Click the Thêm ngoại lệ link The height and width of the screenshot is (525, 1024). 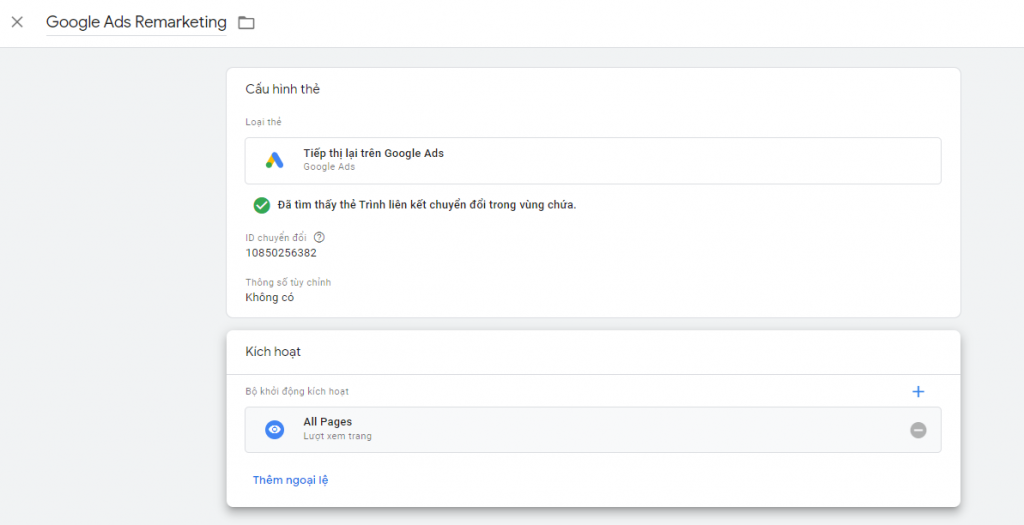(x=291, y=480)
